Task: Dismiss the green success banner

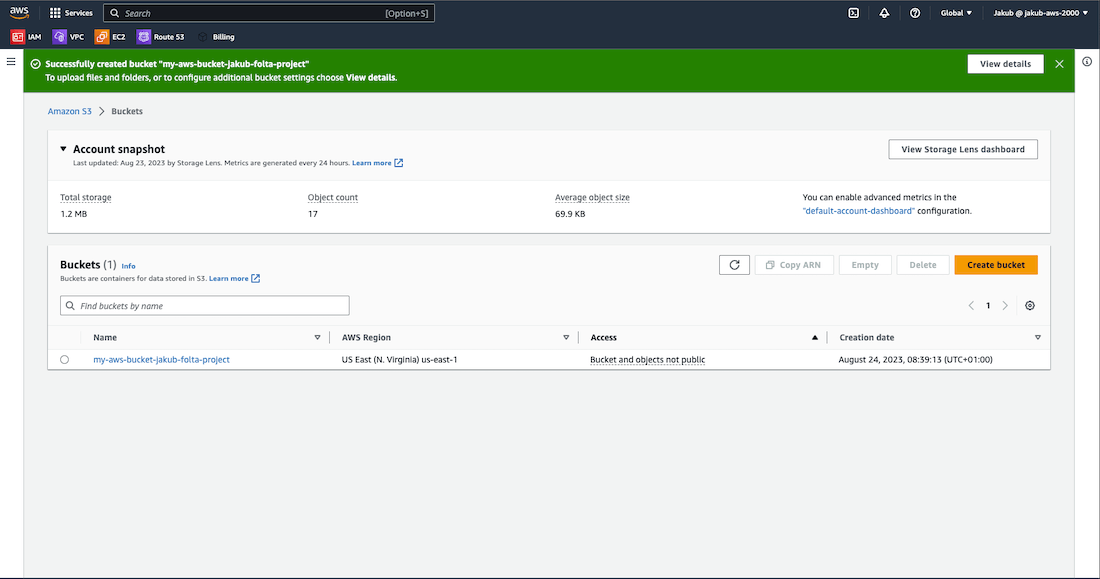Action: pyautogui.click(x=1059, y=64)
